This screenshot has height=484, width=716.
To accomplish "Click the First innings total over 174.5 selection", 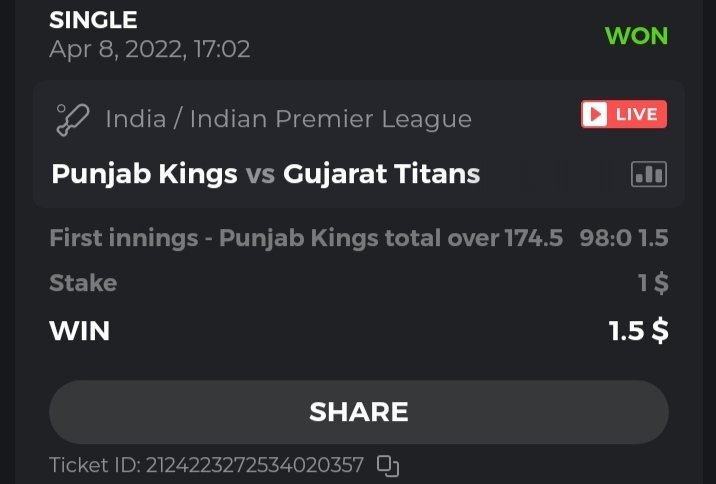I will click(x=306, y=239).
